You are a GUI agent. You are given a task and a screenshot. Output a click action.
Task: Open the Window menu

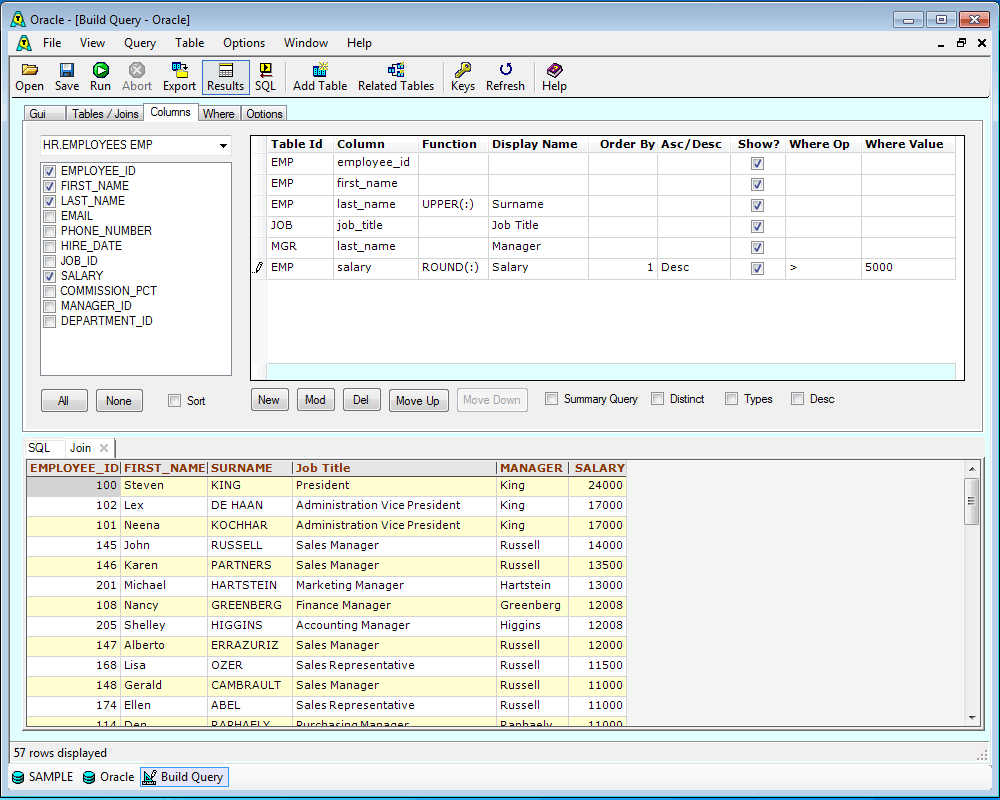pos(305,43)
